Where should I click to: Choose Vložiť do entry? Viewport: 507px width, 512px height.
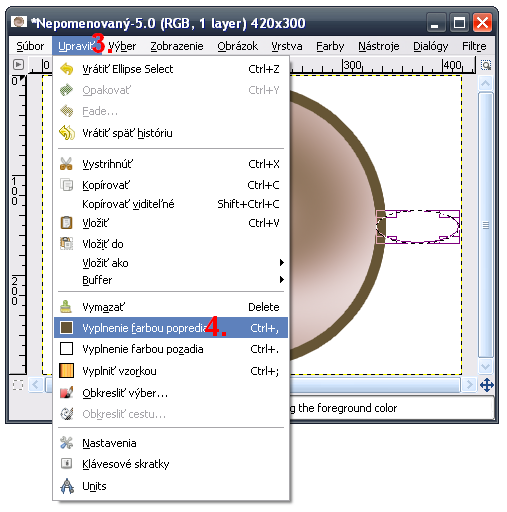pos(171,244)
